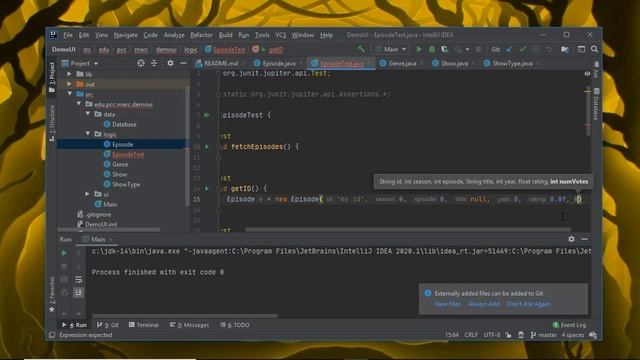Image resolution: width=640 pixels, height=360 pixels.
Task: Open the Main run configuration dropdown
Action: 391,49
